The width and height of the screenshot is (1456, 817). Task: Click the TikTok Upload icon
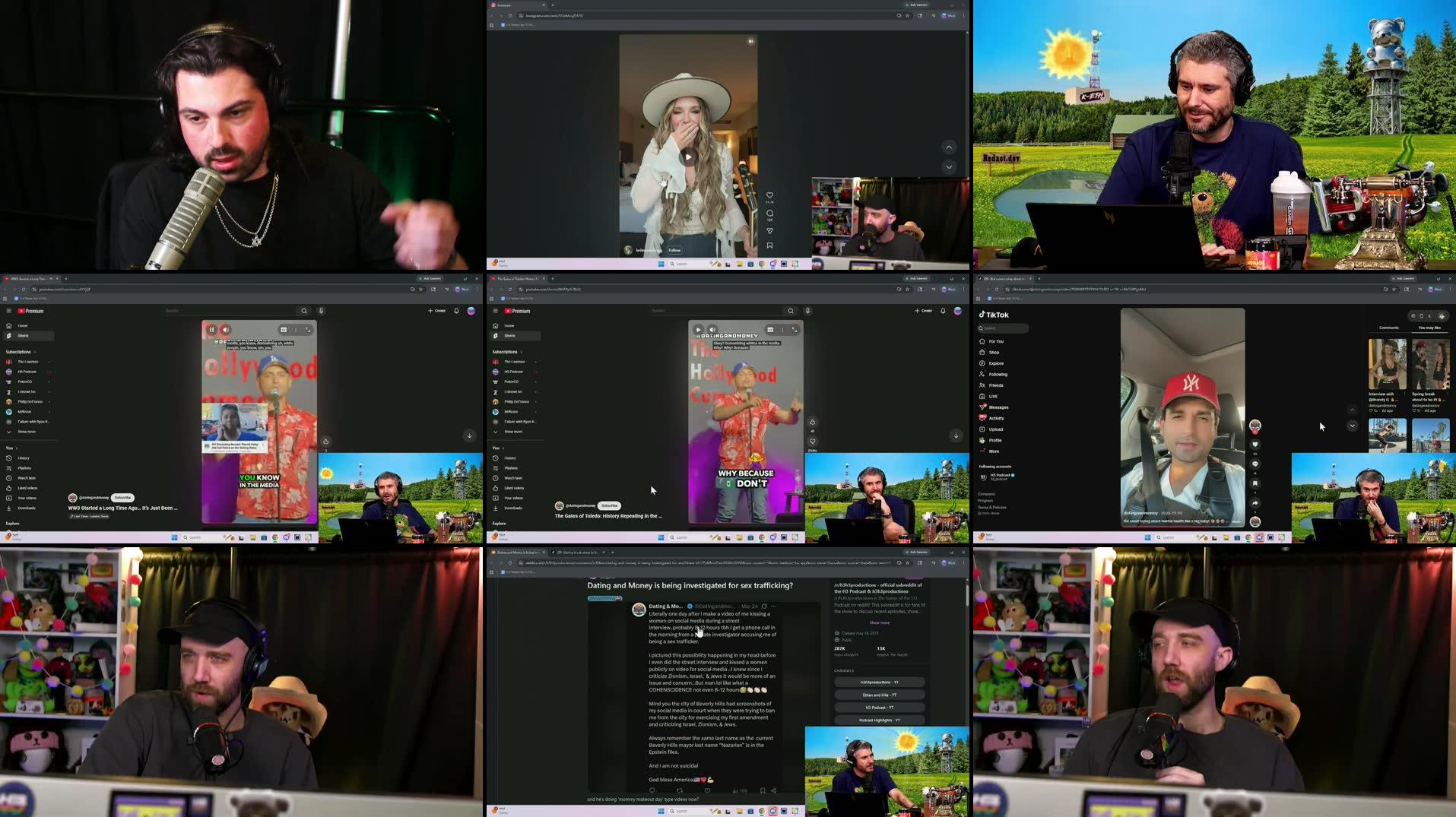click(994, 429)
